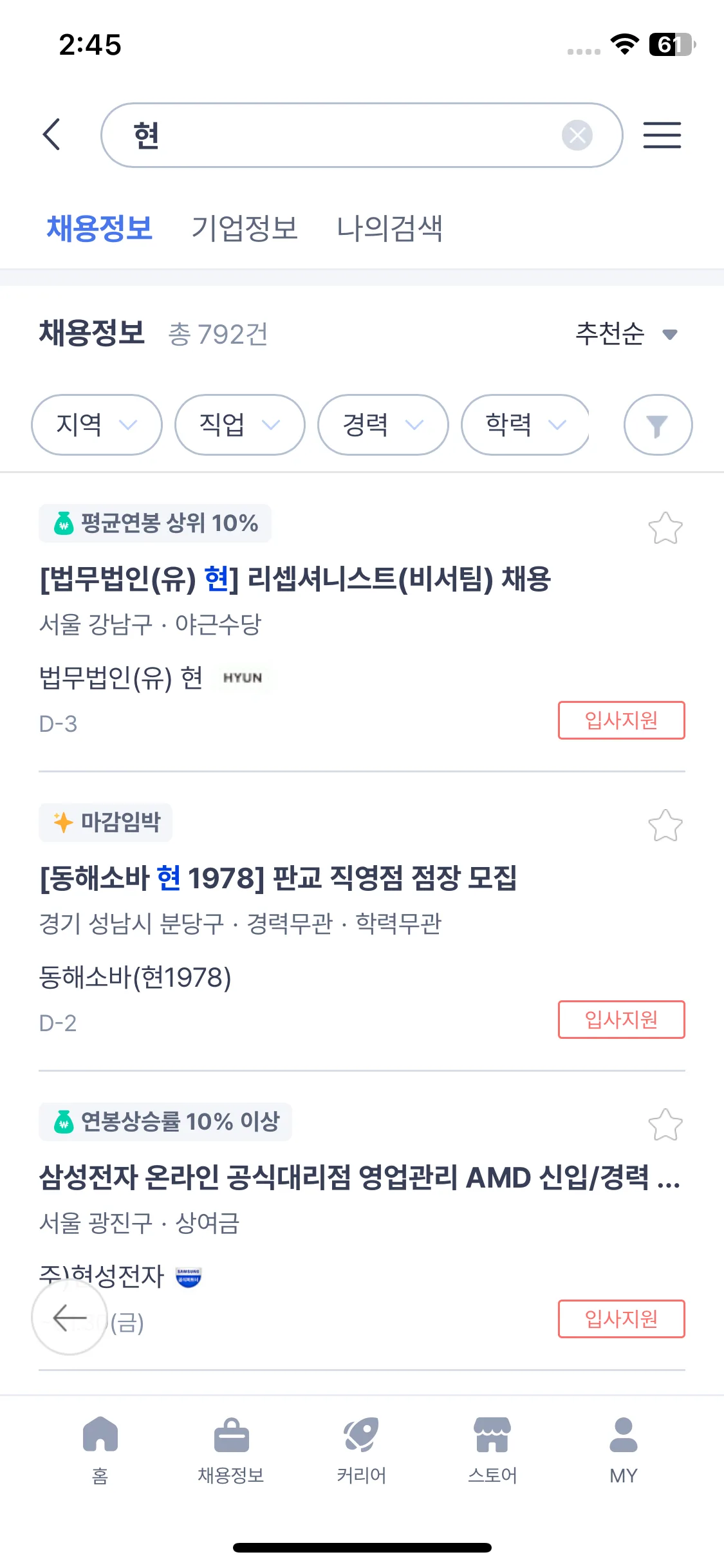The image size is (724, 1568).
Task: Switch to the 나의검색 tab
Action: 389,229
